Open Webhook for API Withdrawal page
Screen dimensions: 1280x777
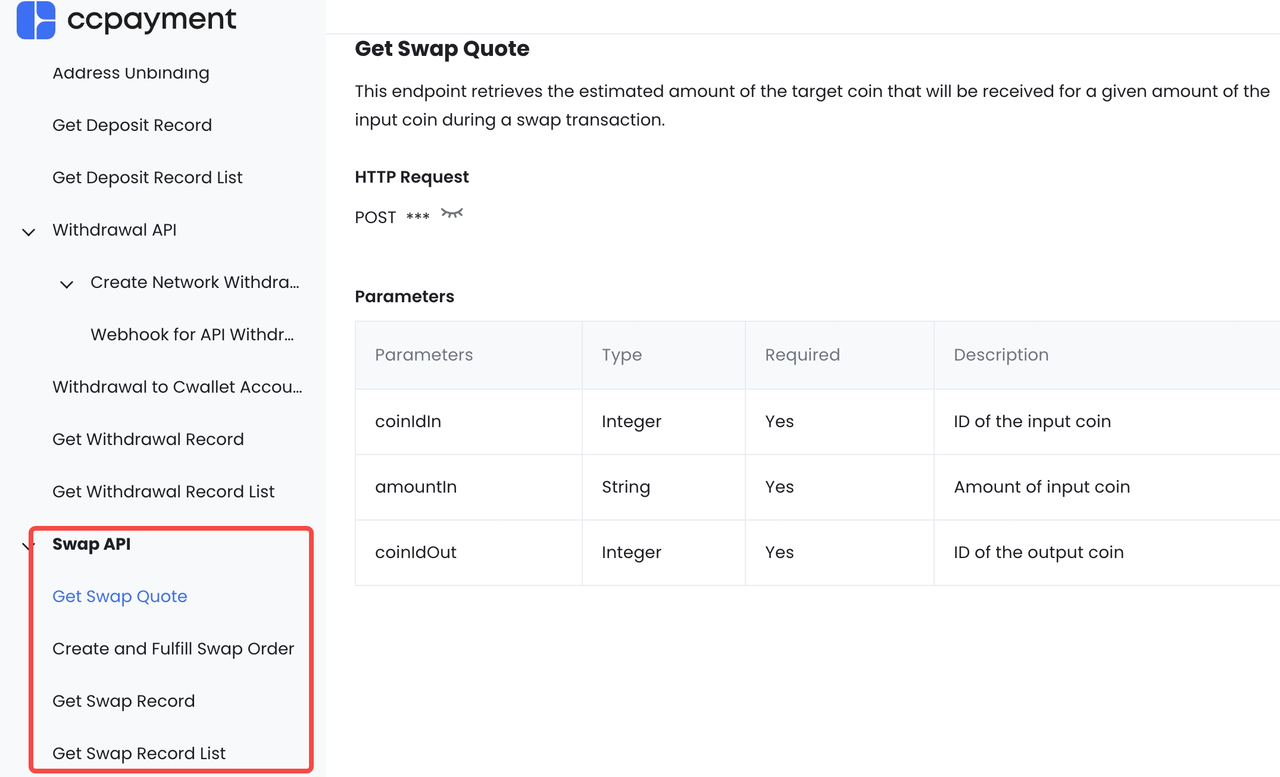(192, 334)
